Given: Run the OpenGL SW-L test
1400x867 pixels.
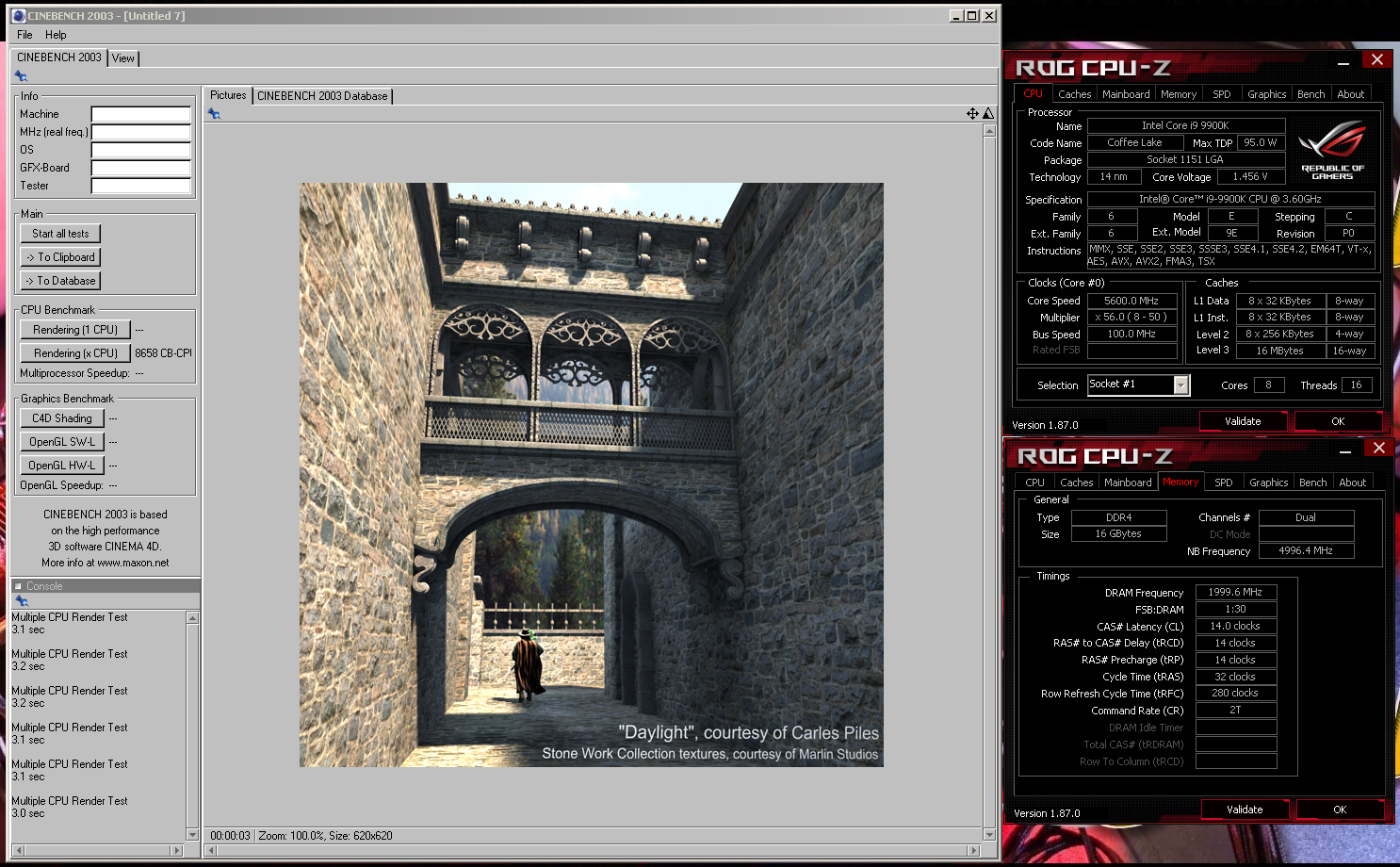Looking at the screenshot, I should tap(62, 442).
